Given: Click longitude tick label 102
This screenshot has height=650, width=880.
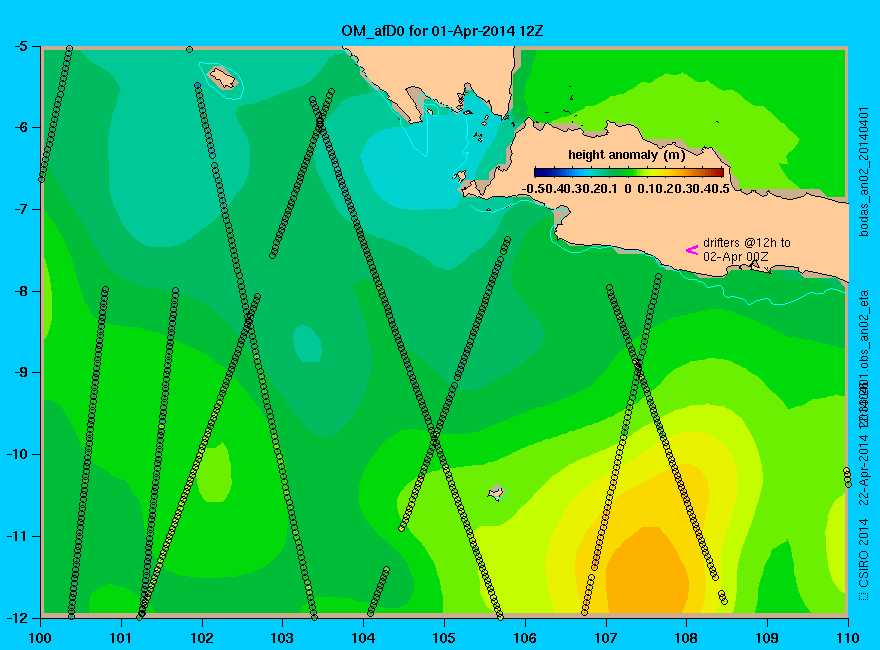Looking at the screenshot, I should point(201,638).
